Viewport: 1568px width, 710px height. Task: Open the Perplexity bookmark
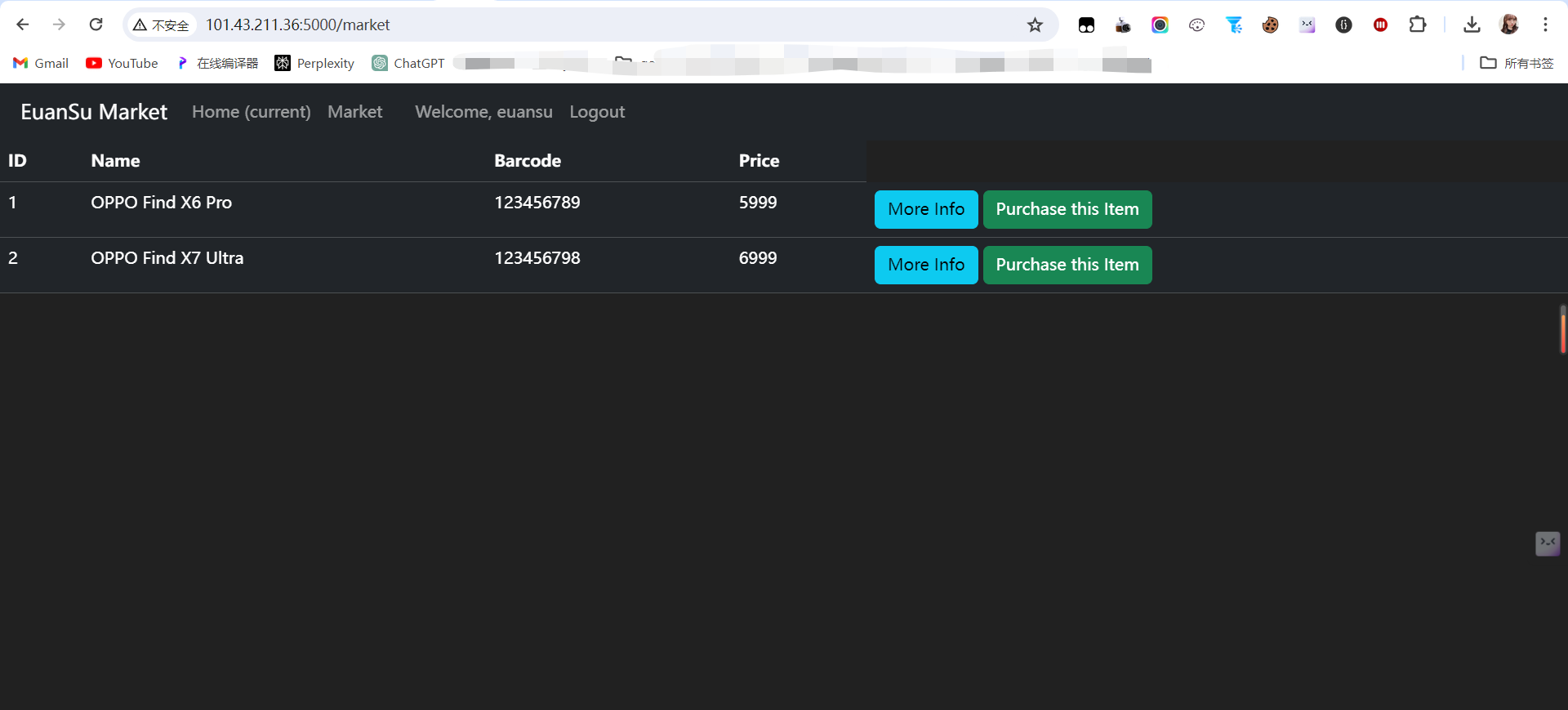click(x=314, y=63)
